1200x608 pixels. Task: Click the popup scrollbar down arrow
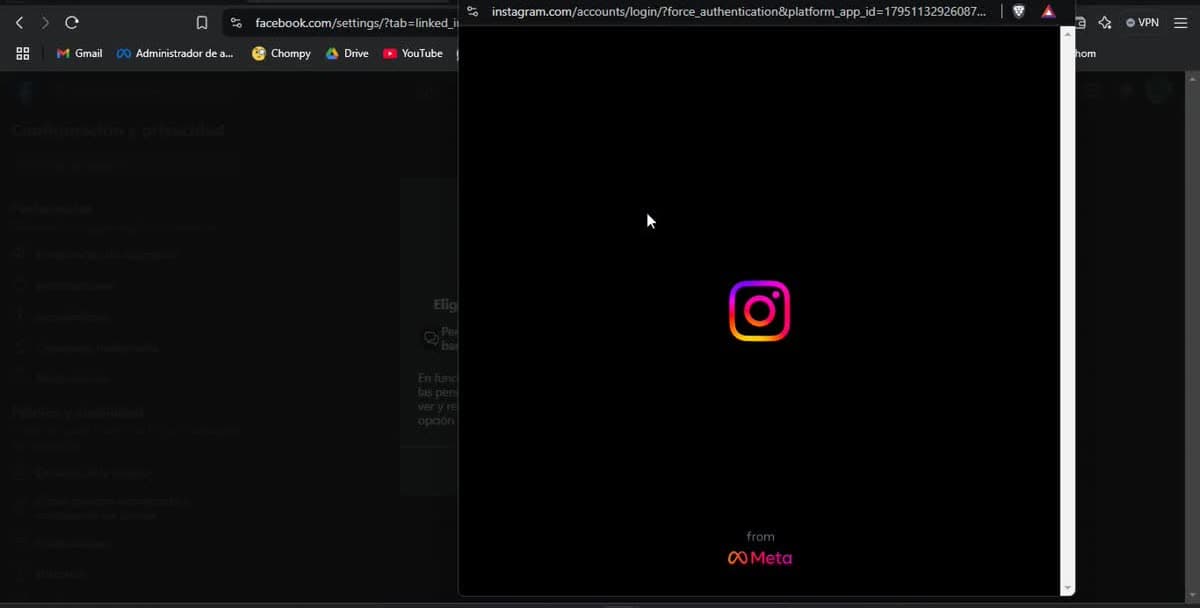pos(1068,589)
